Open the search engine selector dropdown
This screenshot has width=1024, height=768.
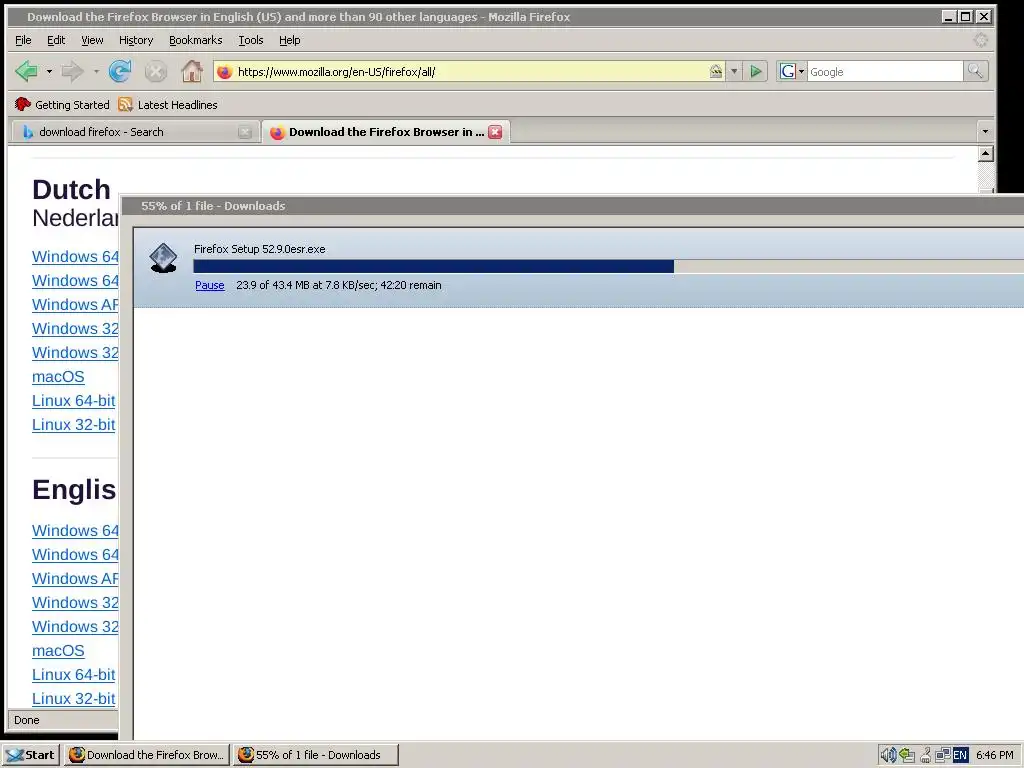pos(792,71)
